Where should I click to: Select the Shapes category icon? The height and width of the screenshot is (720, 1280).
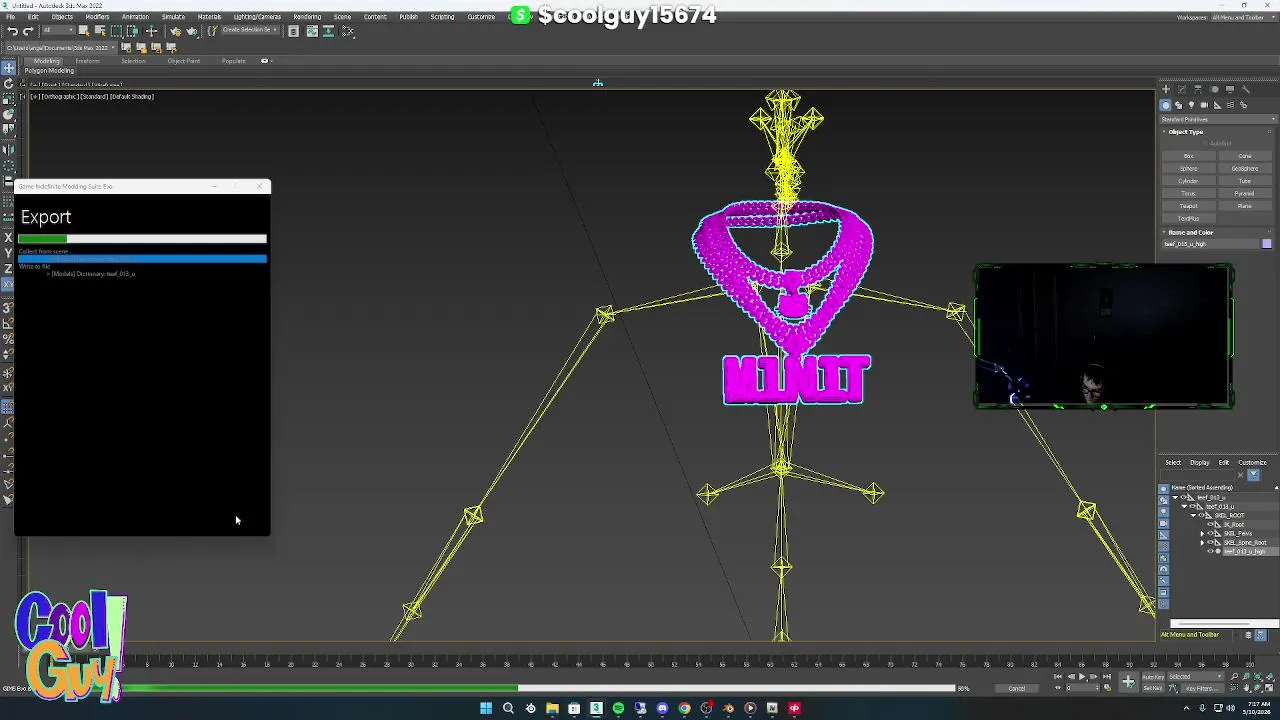[1178, 105]
